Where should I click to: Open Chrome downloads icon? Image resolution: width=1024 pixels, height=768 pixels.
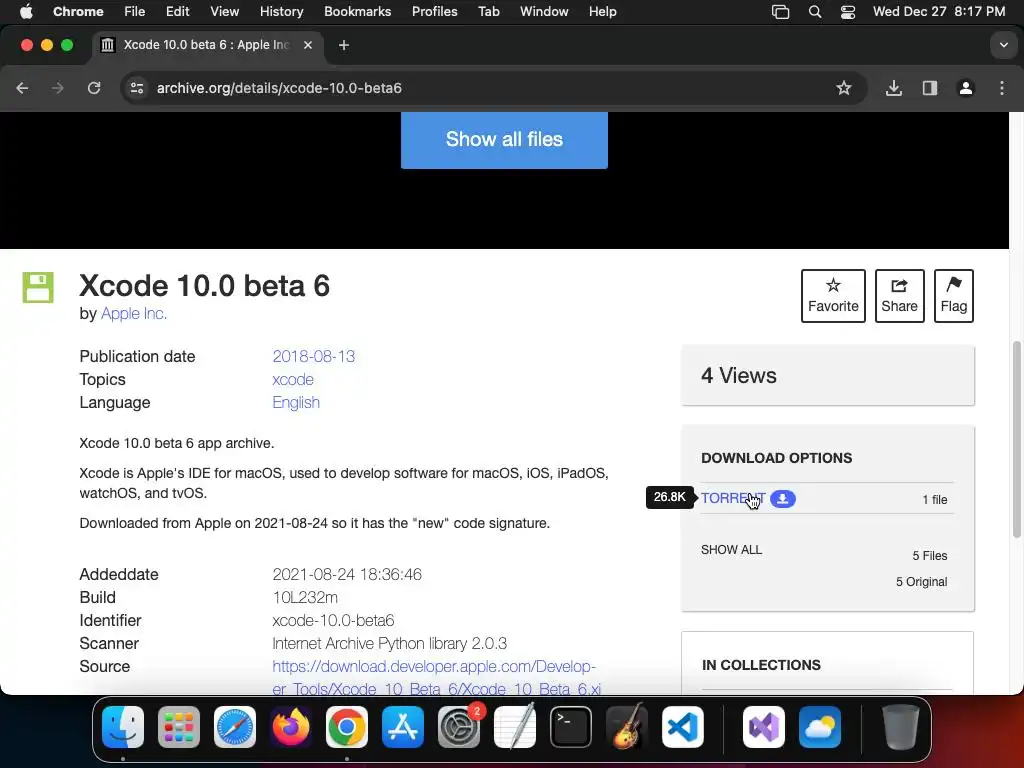[x=893, y=88]
